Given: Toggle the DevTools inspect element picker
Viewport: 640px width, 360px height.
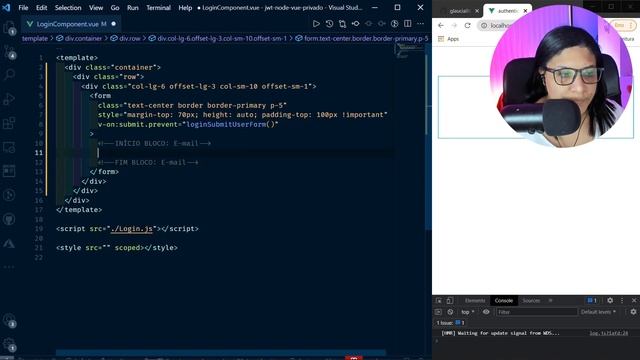Looking at the screenshot, I should click(439, 300).
